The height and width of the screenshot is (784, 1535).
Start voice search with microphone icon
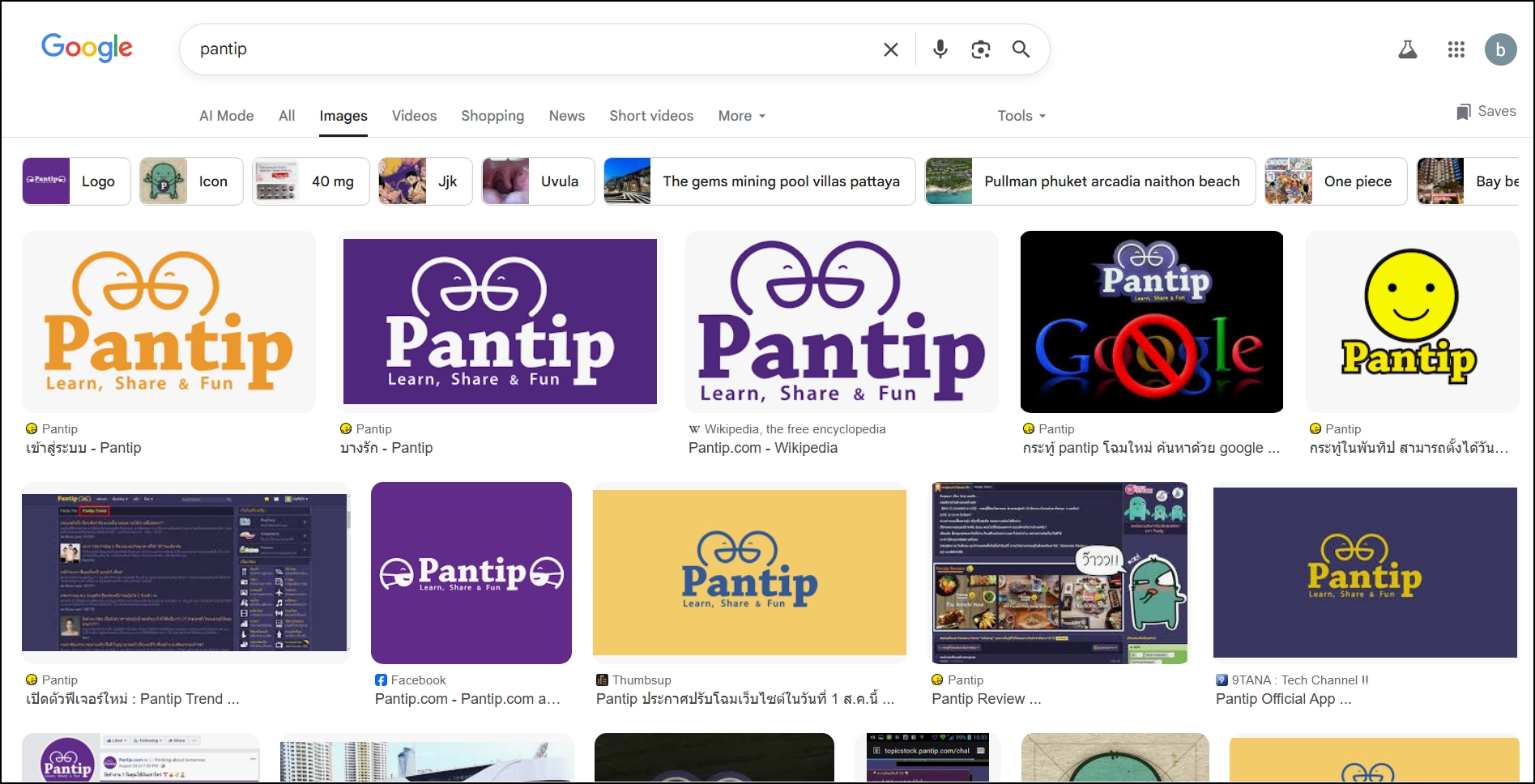pos(940,49)
